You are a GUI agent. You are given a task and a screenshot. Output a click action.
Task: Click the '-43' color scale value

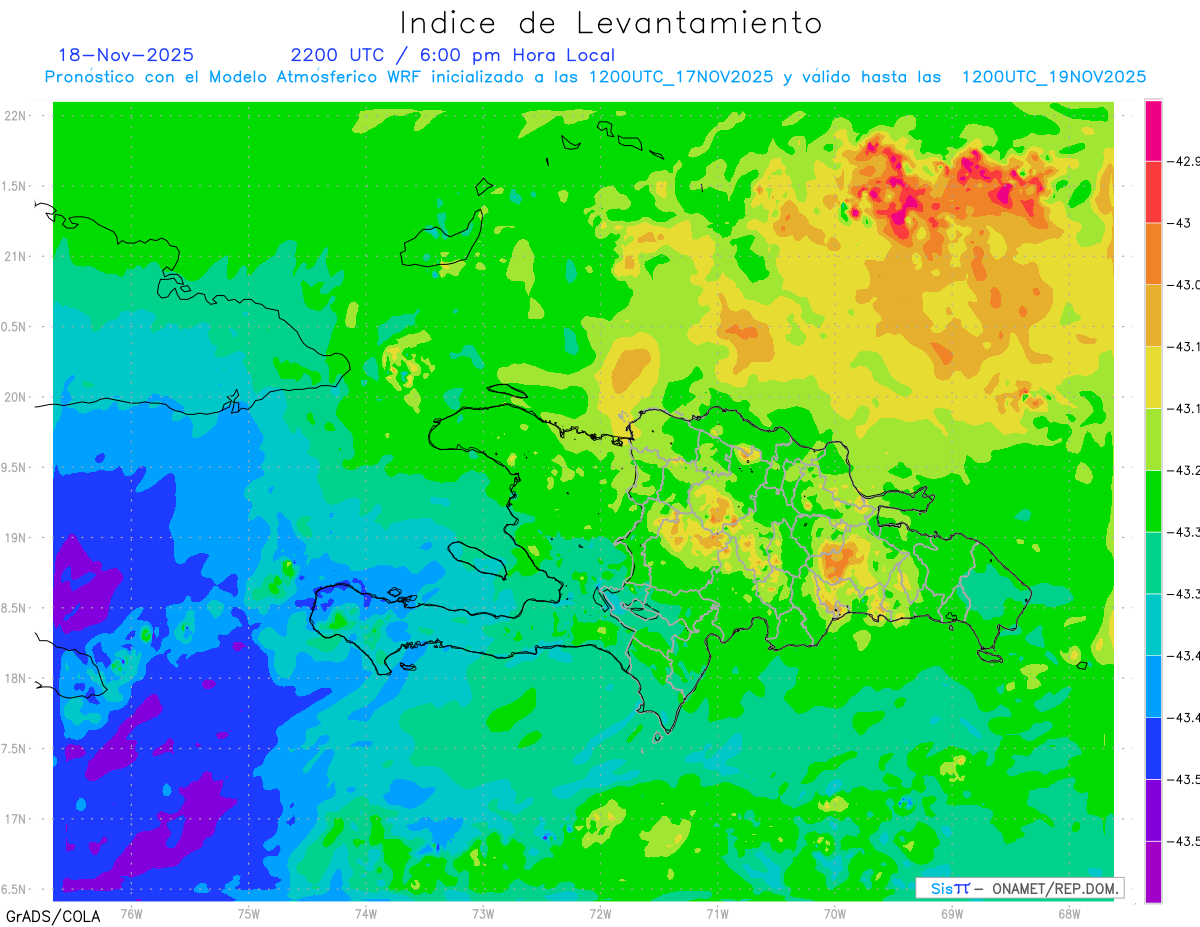[x=1181, y=223]
